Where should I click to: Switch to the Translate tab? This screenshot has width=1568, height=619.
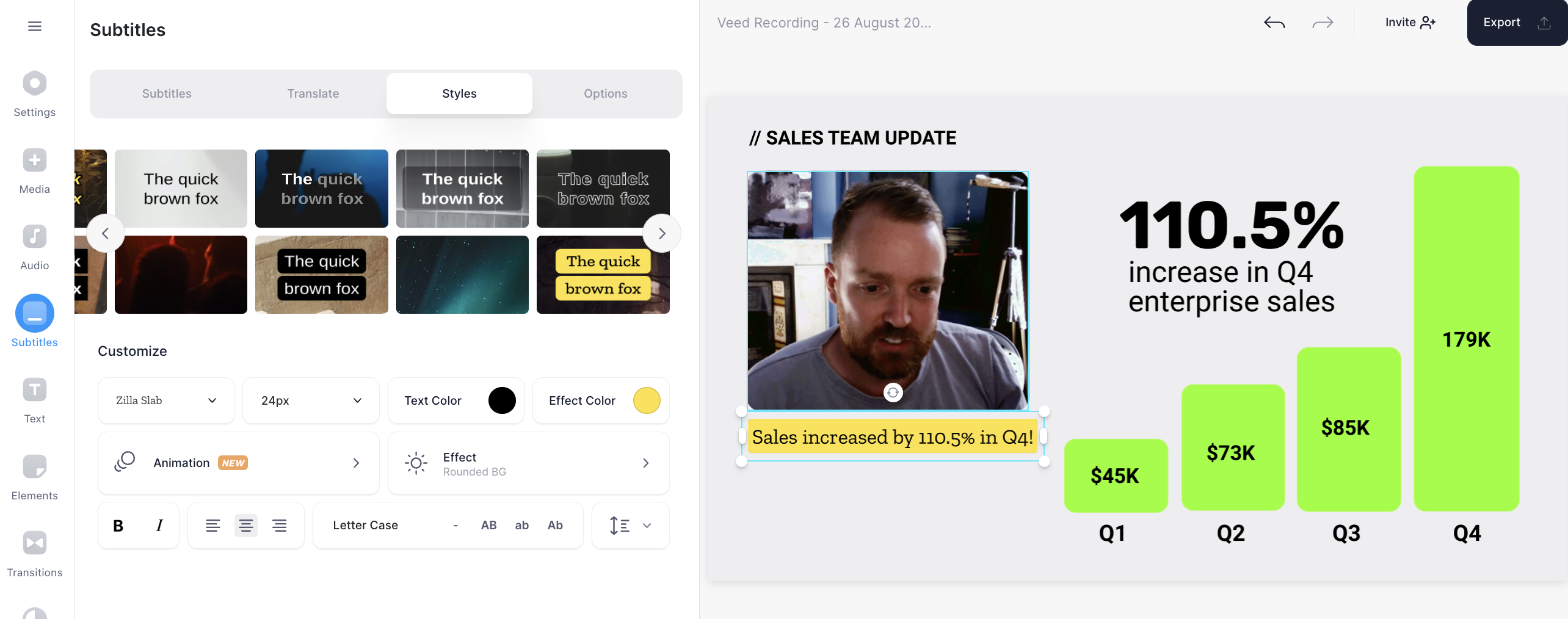[313, 93]
